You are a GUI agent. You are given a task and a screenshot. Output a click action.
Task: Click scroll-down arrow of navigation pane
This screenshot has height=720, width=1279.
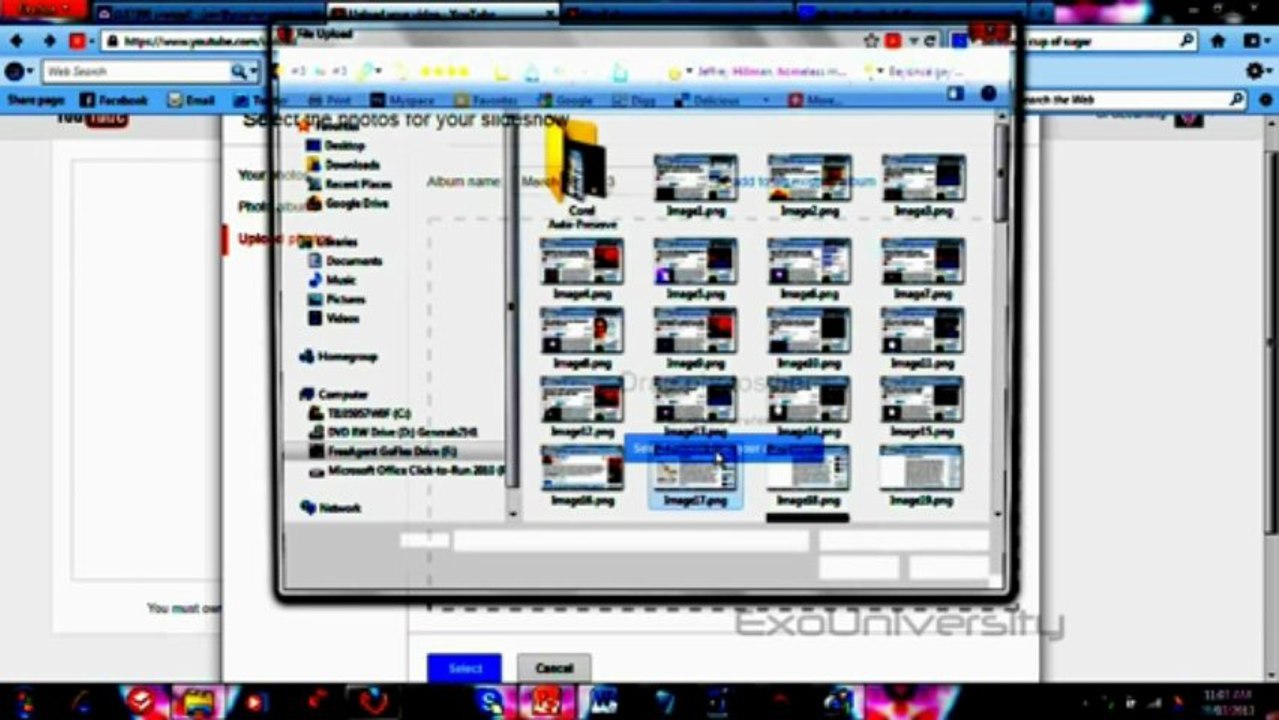513,513
